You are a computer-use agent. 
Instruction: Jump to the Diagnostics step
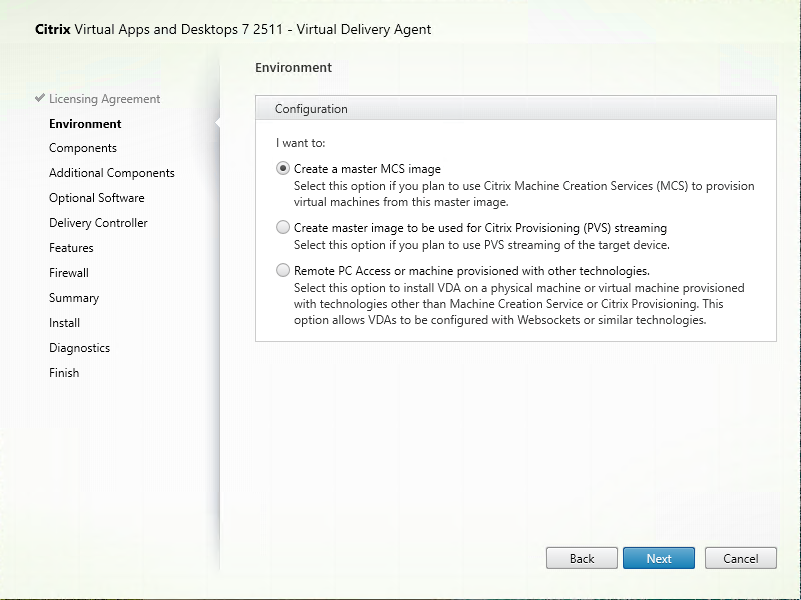pos(80,348)
